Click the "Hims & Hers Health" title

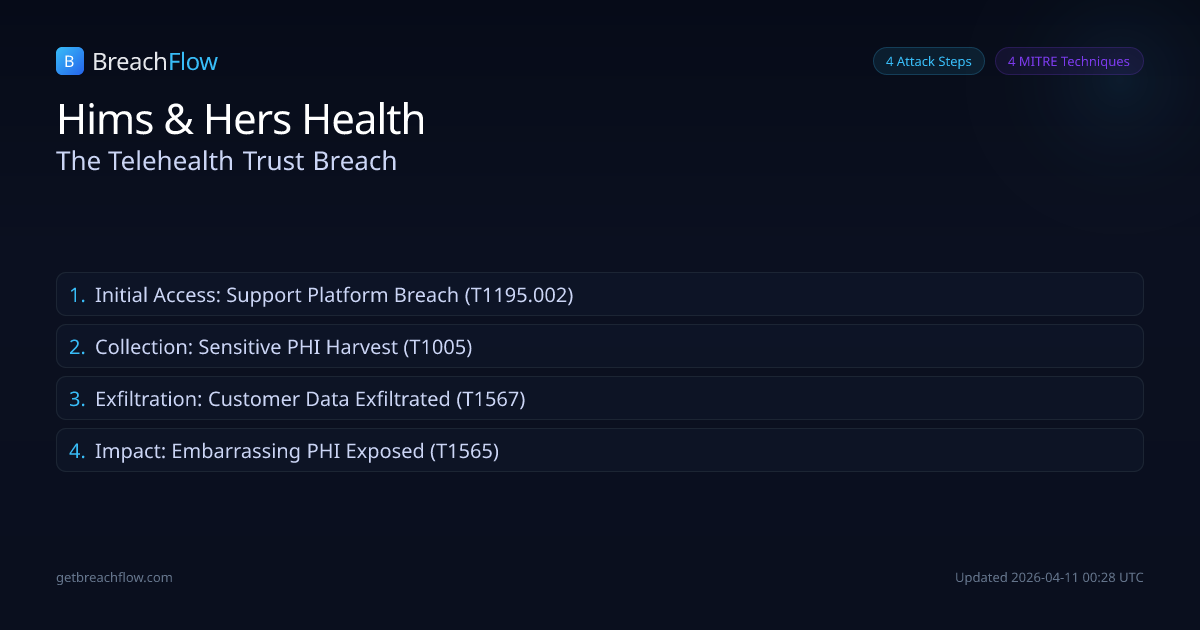point(241,120)
